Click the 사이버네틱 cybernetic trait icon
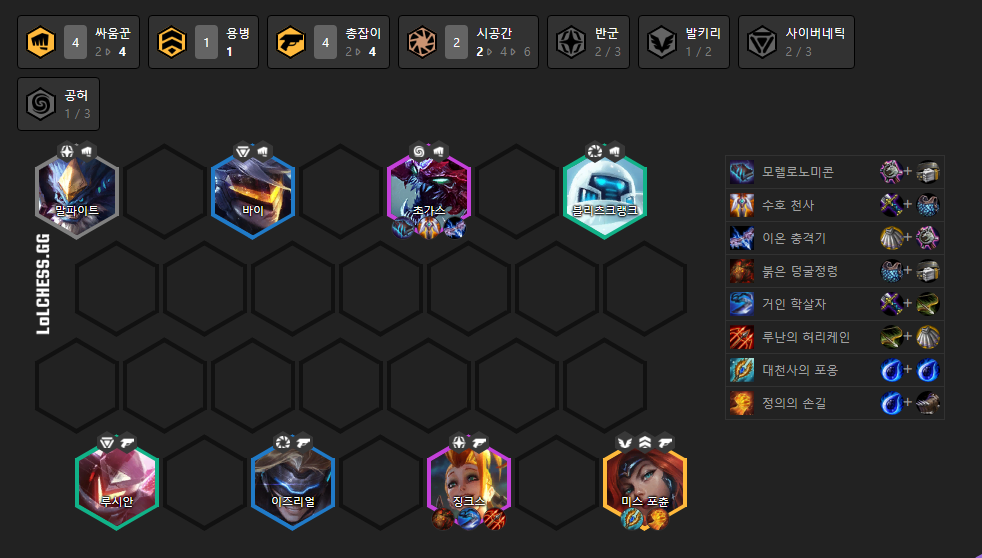The height and width of the screenshot is (558, 982). (x=762, y=43)
